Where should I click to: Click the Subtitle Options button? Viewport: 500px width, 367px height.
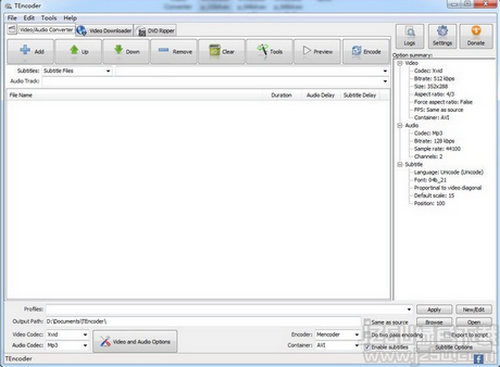[x=454, y=347]
